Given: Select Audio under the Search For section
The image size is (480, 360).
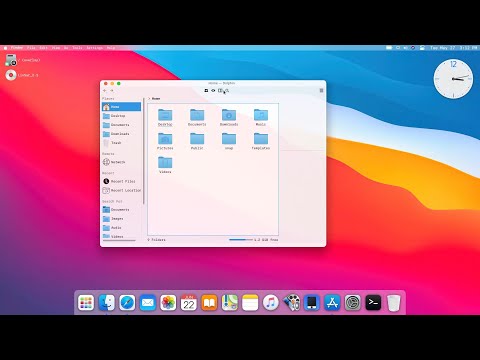Looking at the screenshot, I should [121, 228].
